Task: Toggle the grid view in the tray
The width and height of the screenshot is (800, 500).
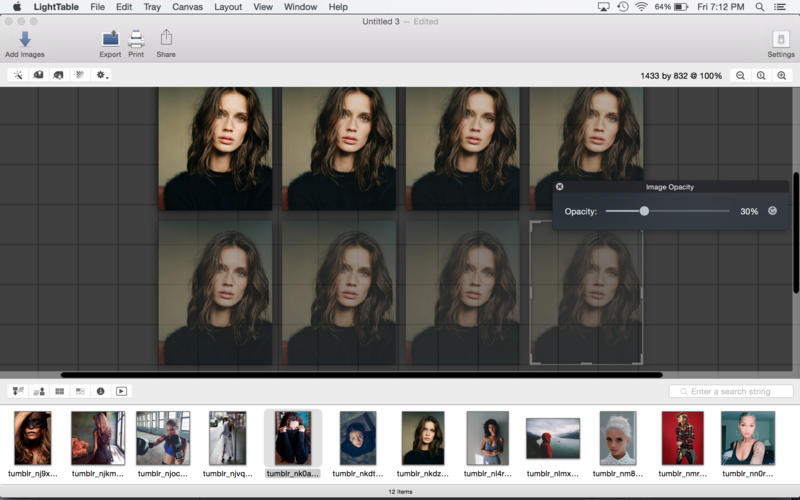Action: pyautogui.click(x=60, y=391)
